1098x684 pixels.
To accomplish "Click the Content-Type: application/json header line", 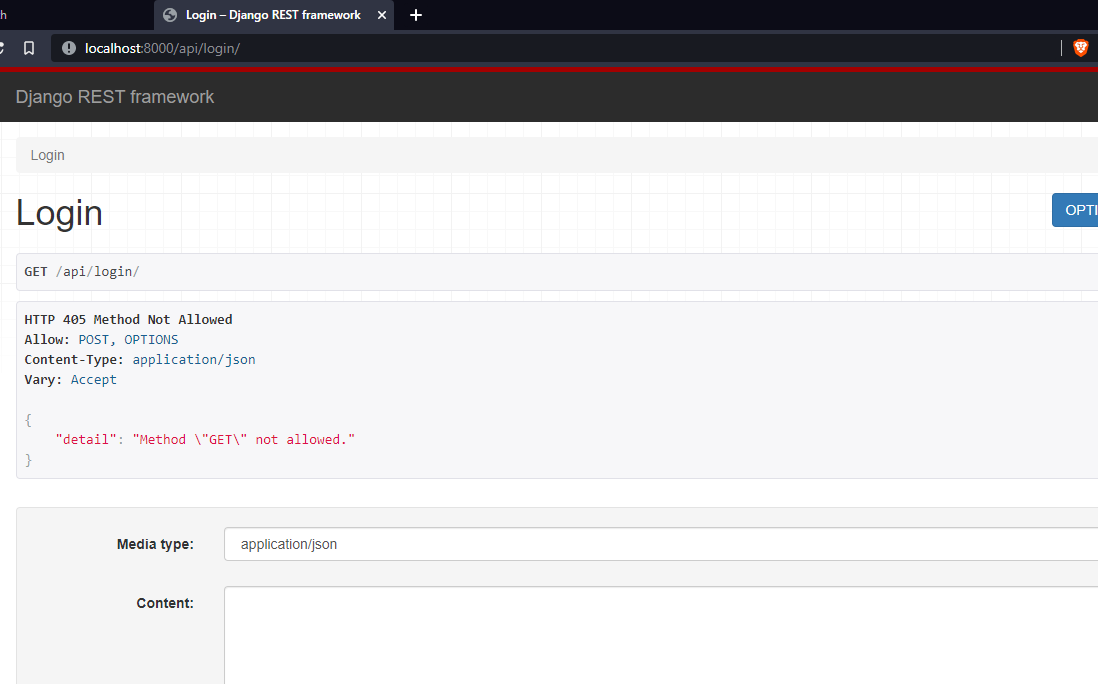I will [140, 359].
